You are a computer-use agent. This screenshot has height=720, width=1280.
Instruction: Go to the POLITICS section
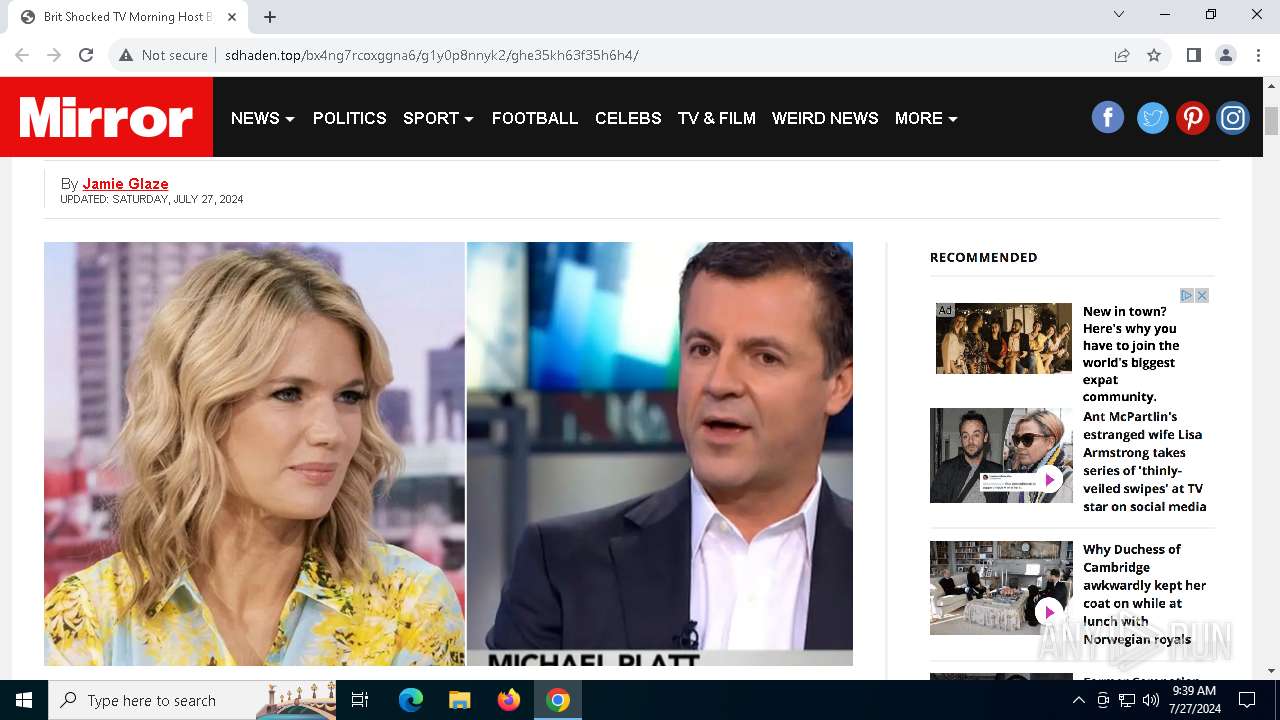coord(350,118)
